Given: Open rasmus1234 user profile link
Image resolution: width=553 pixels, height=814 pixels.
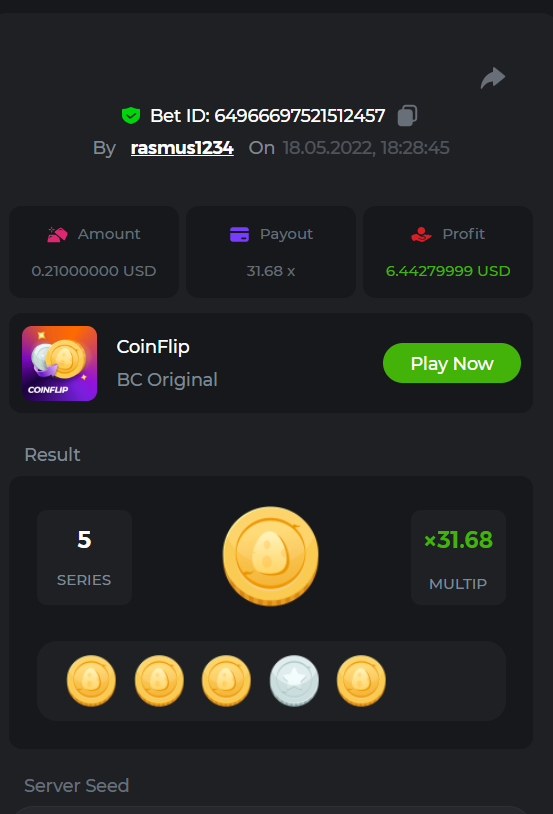Looking at the screenshot, I should coord(182,148).
